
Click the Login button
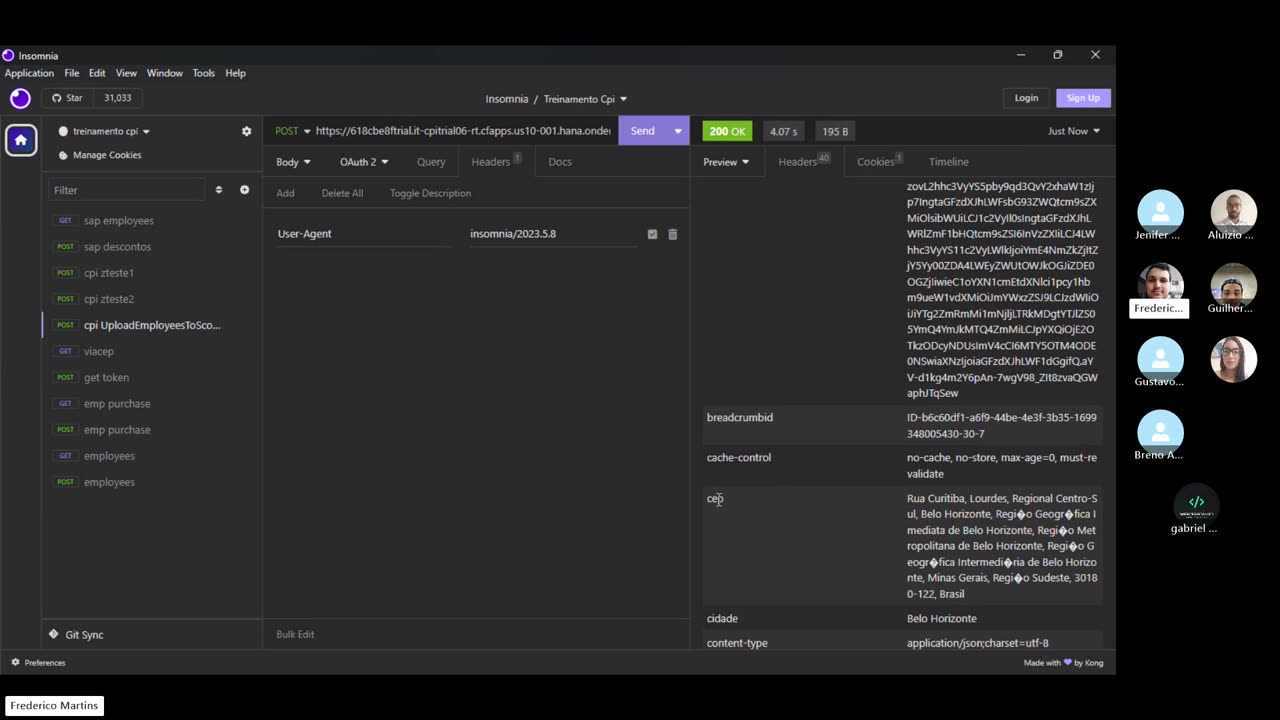1026,98
